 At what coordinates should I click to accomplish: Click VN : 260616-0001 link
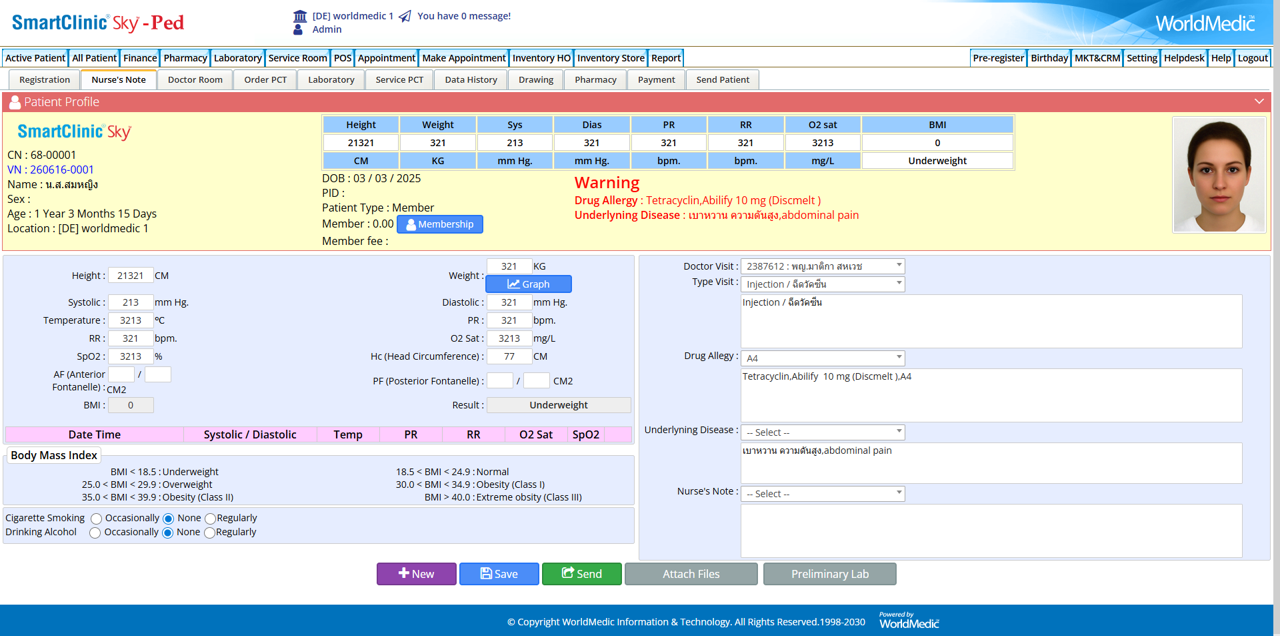pos(50,170)
